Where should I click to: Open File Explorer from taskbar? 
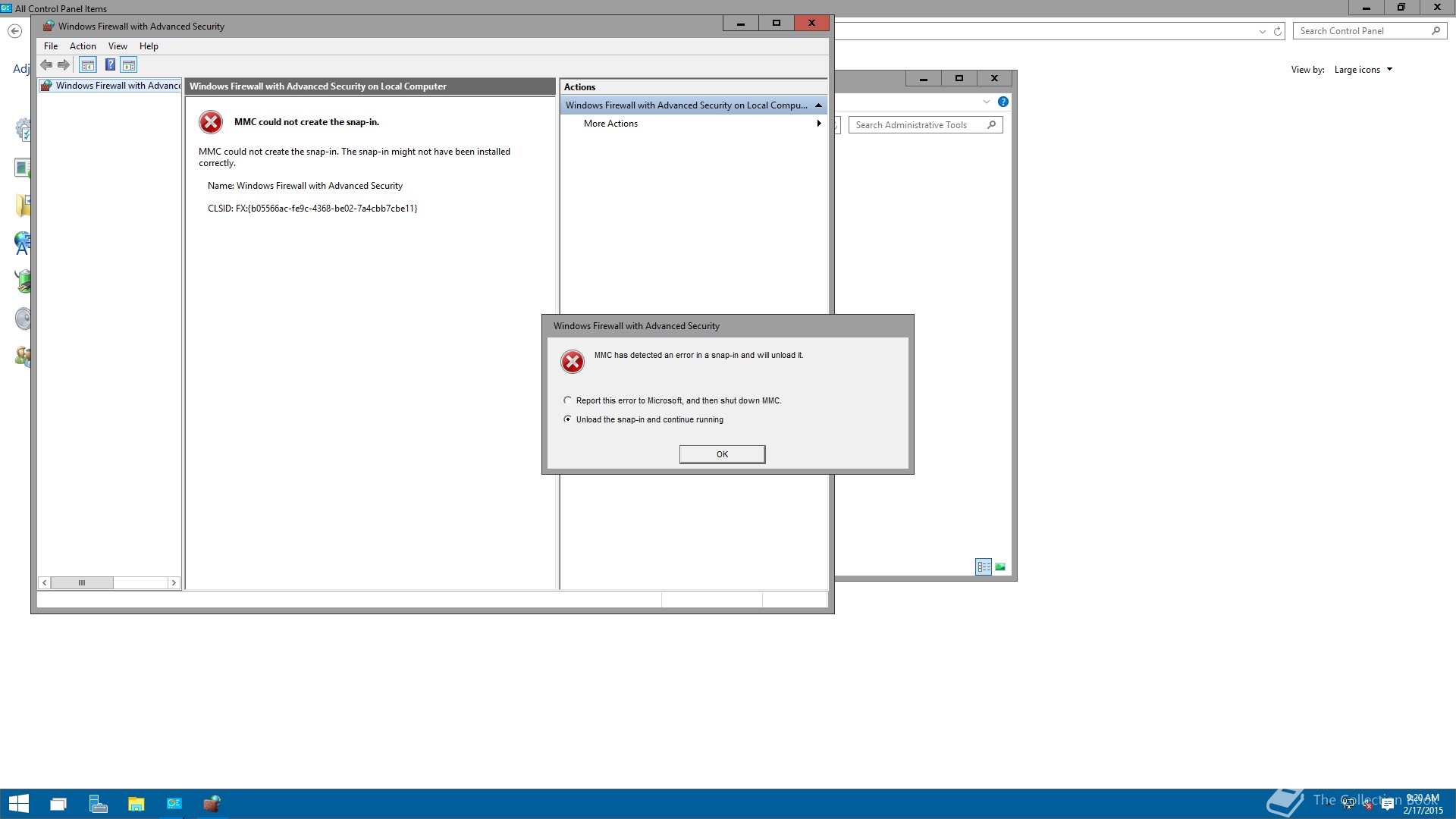pos(136,804)
